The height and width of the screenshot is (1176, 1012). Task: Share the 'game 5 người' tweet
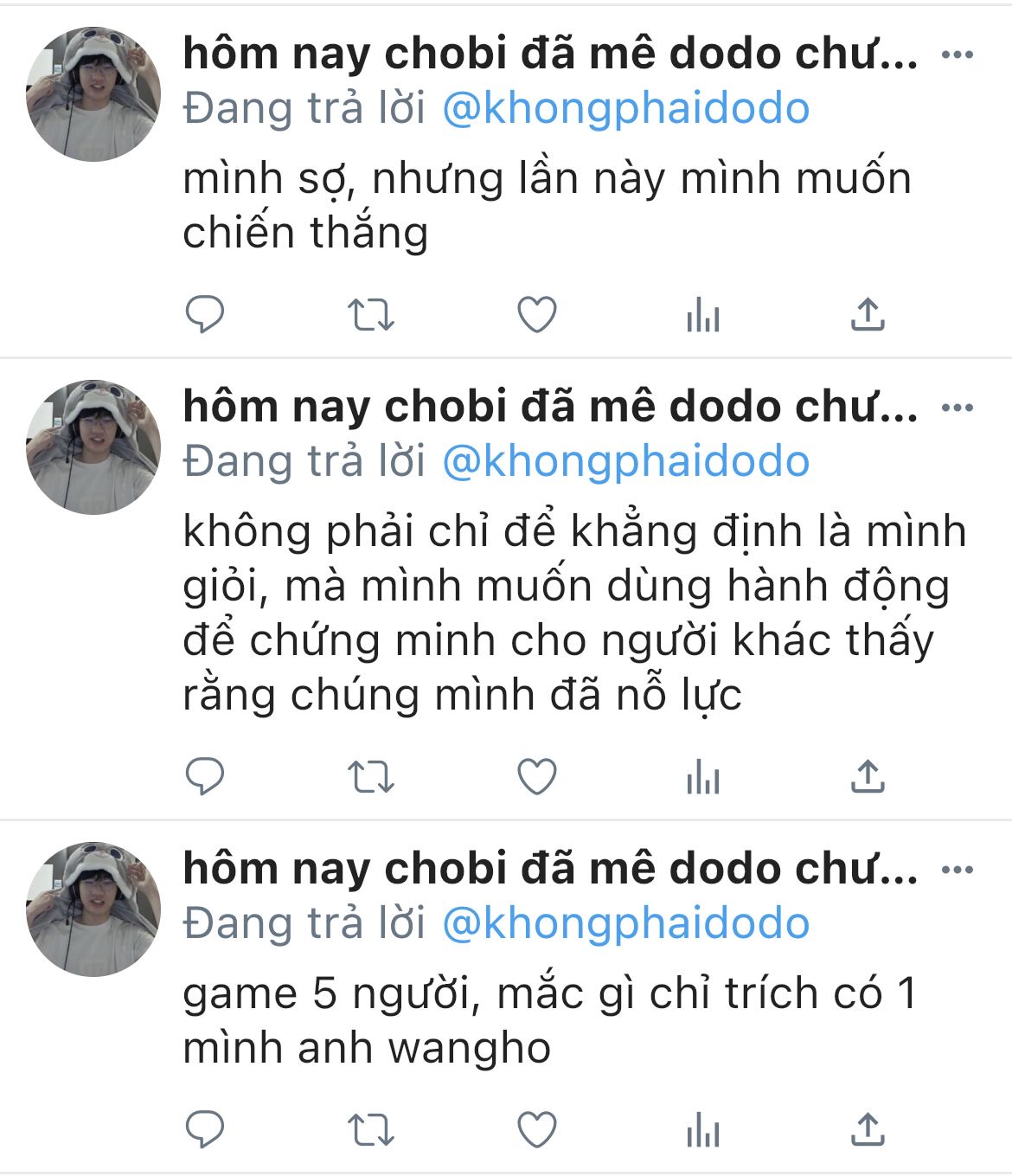868,1129
